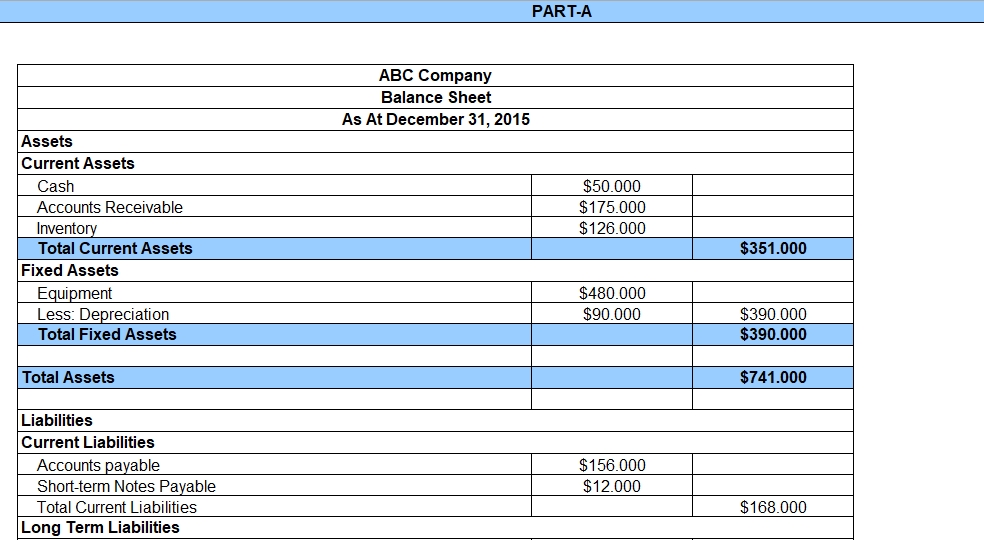Select the Balance Sheet title cell
Screen dimensions: 984x540
435,98
